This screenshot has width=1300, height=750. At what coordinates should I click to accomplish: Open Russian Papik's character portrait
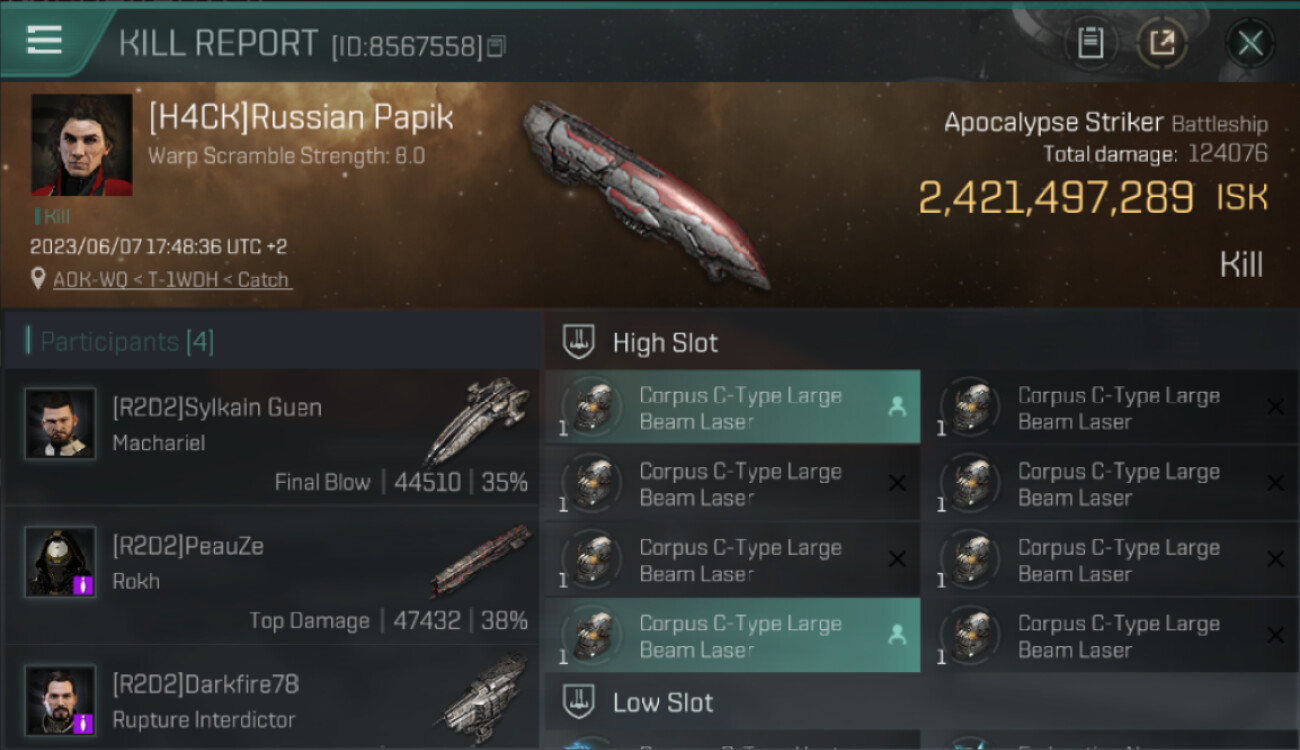point(82,145)
